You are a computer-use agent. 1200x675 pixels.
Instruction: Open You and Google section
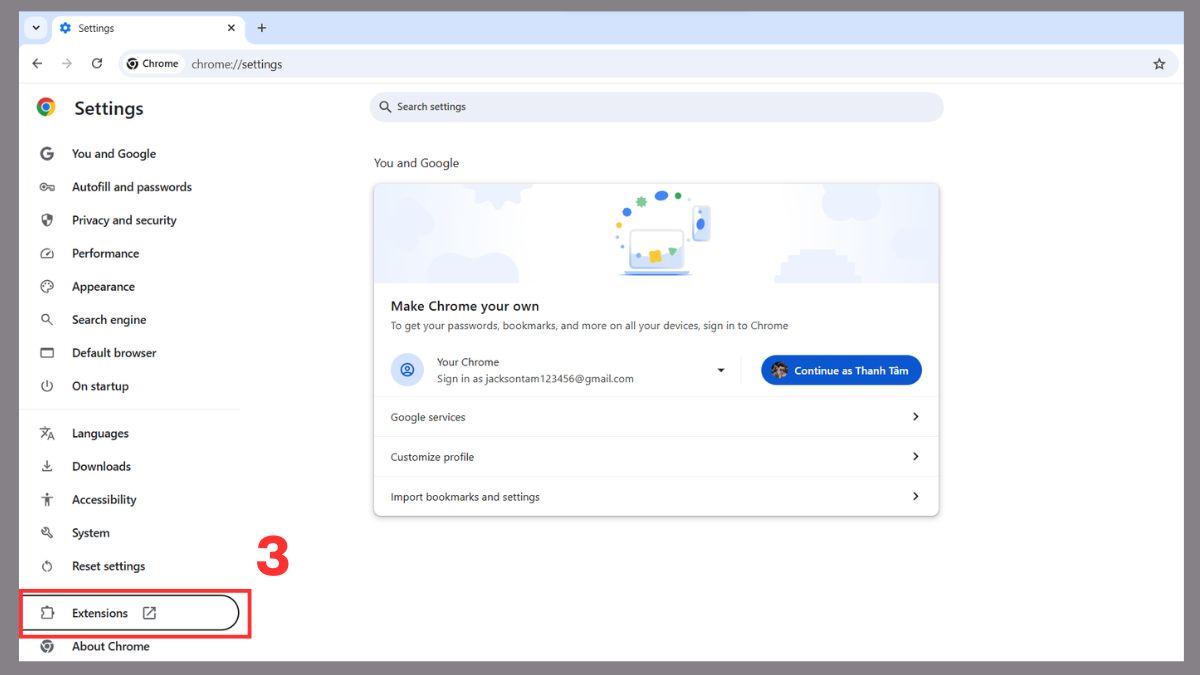click(x=114, y=154)
